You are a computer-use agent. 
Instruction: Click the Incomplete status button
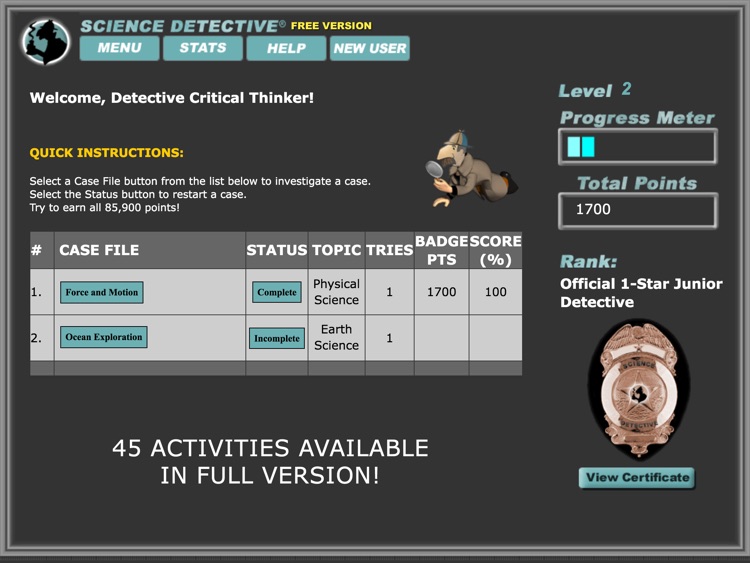276,338
